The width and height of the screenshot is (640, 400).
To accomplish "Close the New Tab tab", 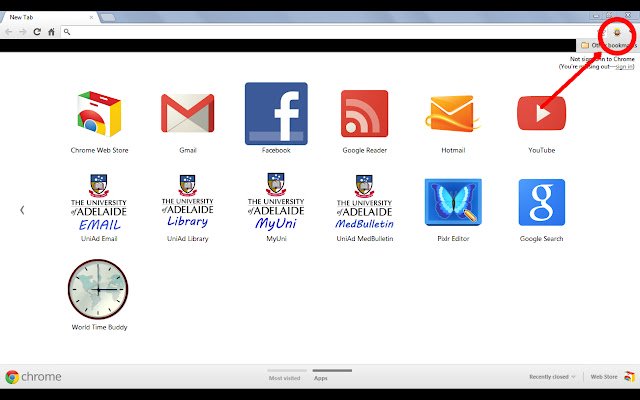I will [91, 17].
